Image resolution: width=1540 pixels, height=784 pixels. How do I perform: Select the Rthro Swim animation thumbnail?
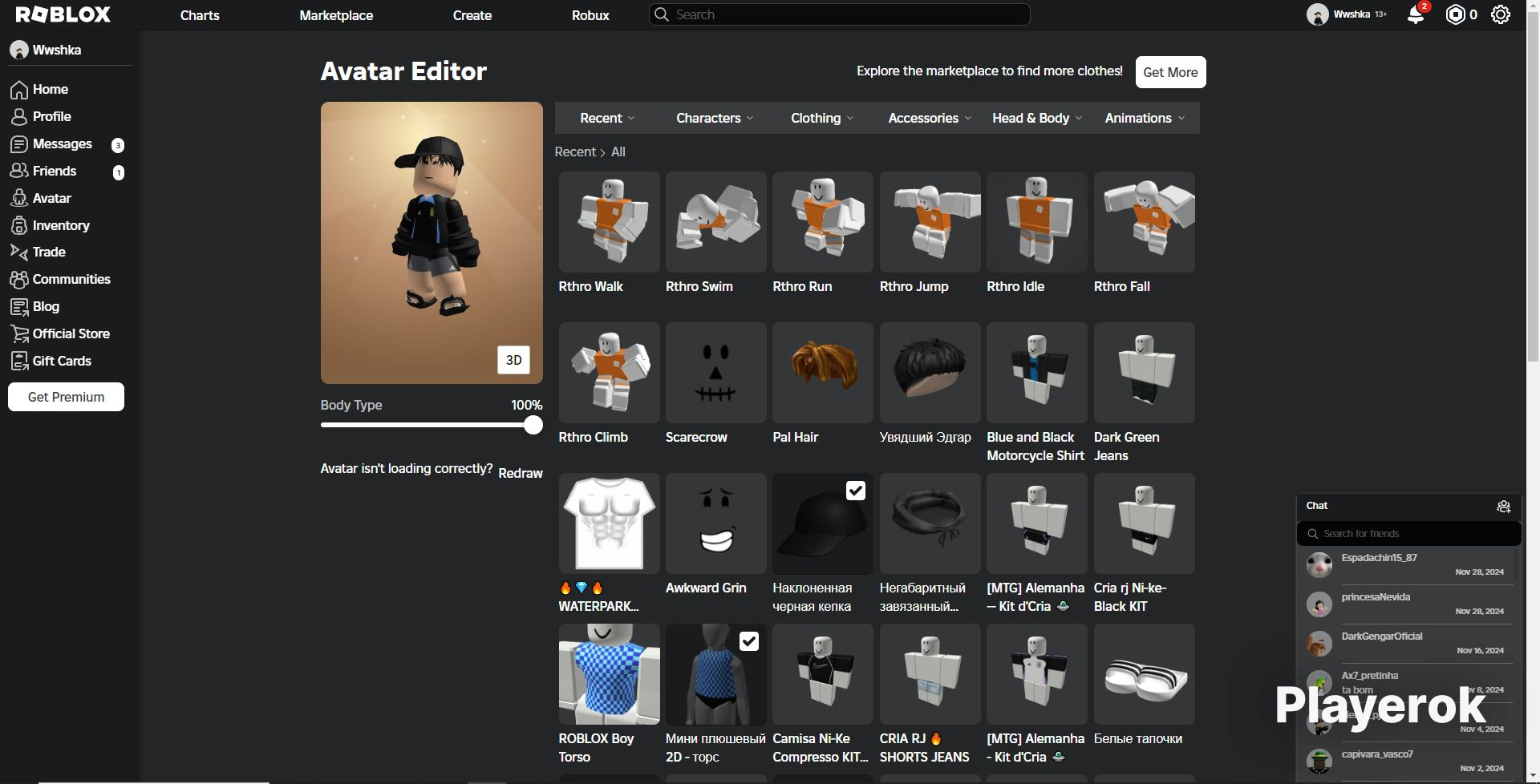click(715, 222)
